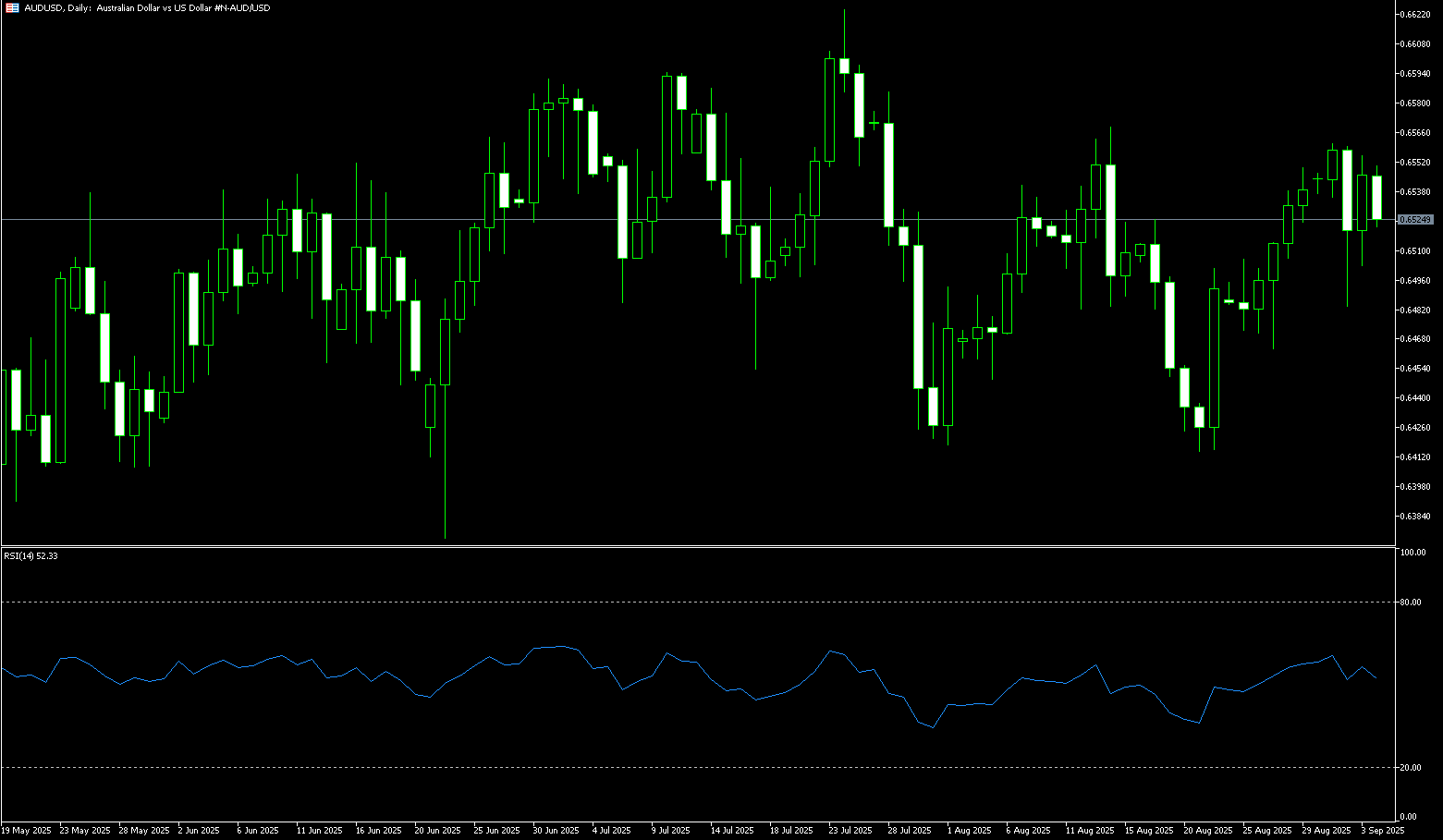This screenshot has height=840, width=1443.
Task: Click the 0.65800 price scale label
Action: pyautogui.click(x=1415, y=103)
